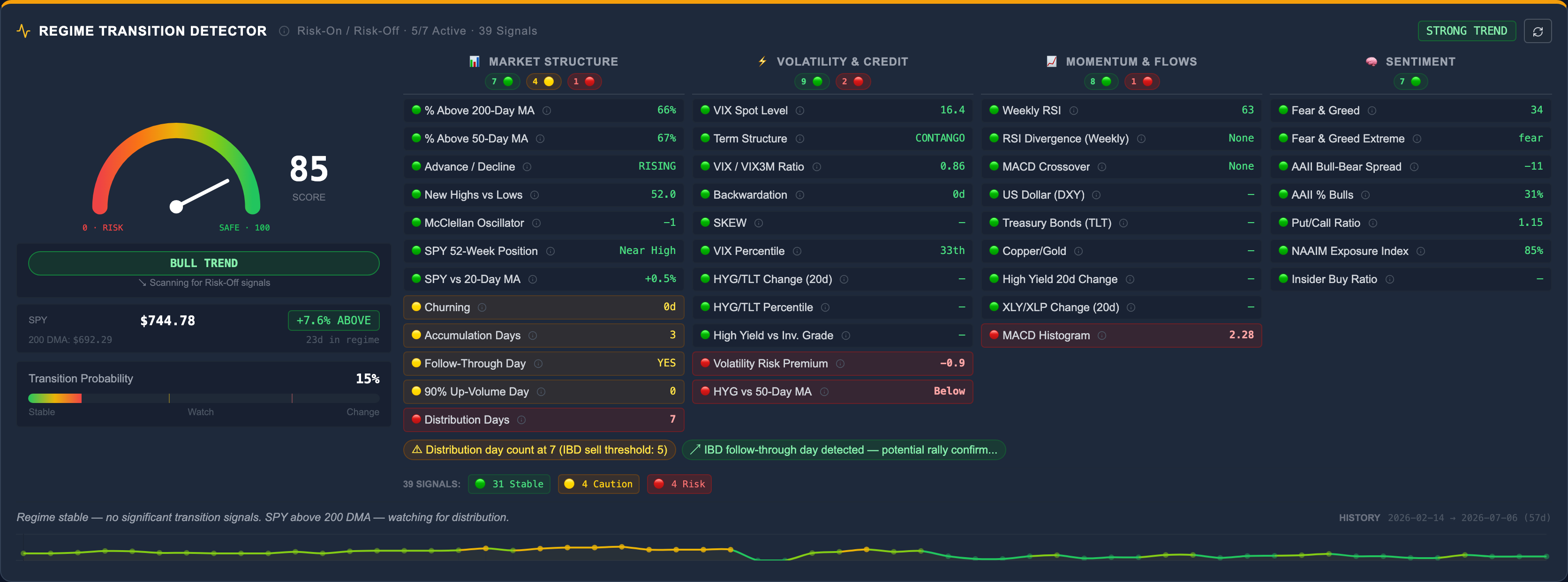Toggle the 4 Risk signals filter

point(678,484)
